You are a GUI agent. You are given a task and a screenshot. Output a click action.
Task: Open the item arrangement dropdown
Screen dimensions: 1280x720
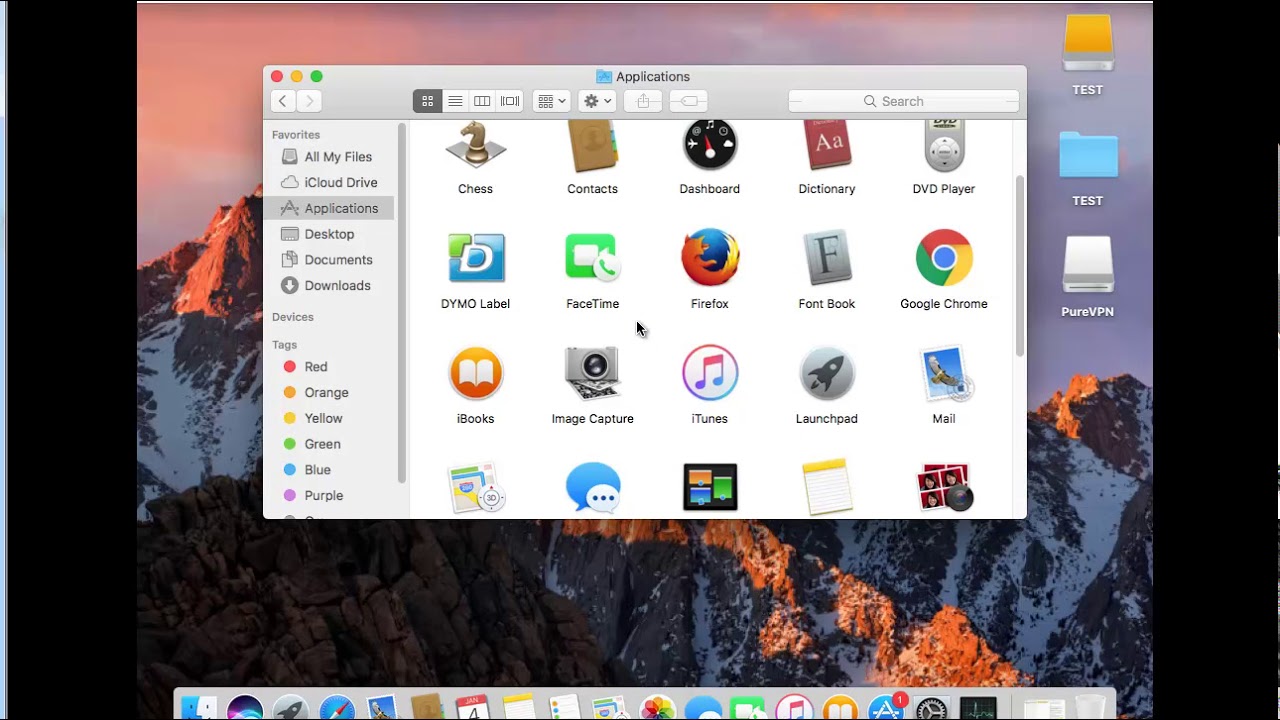[x=552, y=101]
